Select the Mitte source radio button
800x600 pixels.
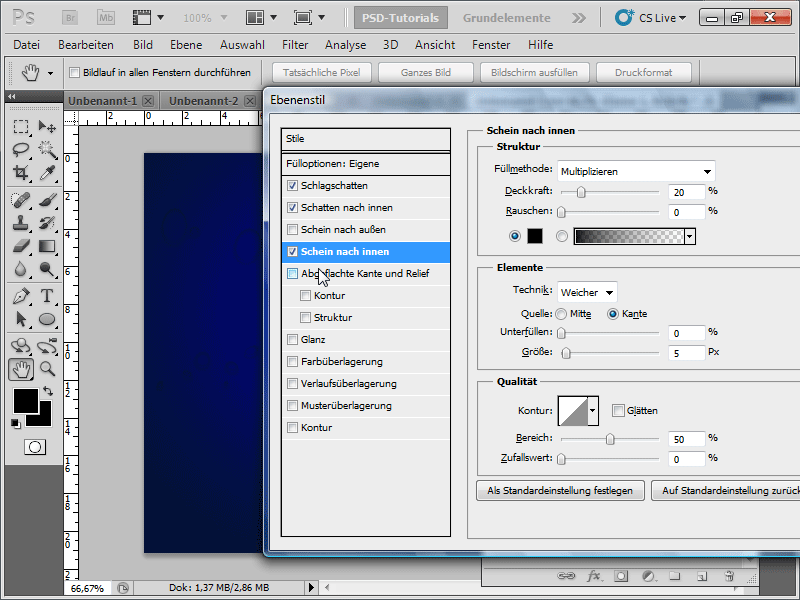[561, 314]
